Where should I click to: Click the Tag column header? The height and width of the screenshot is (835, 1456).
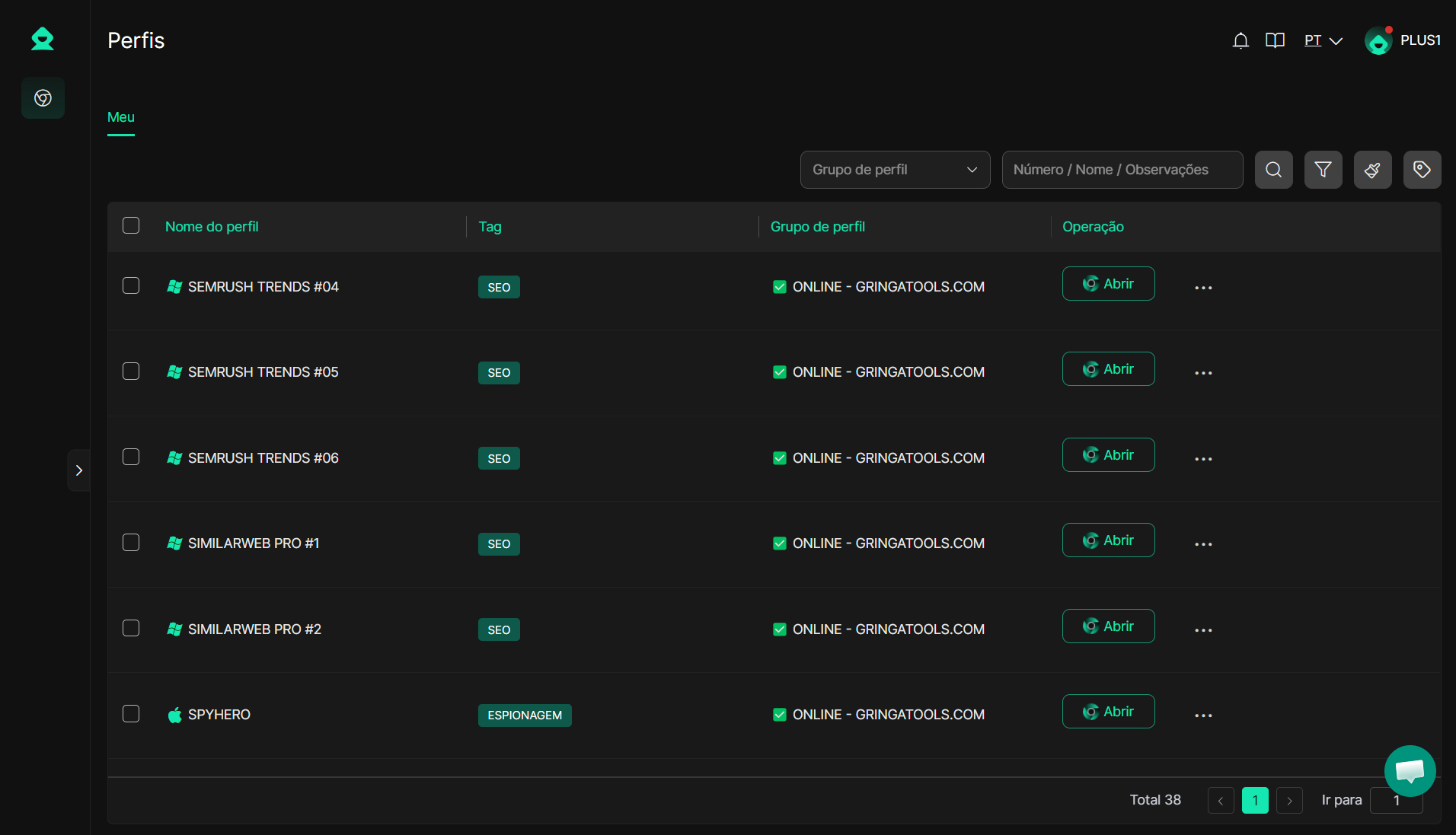click(490, 227)
